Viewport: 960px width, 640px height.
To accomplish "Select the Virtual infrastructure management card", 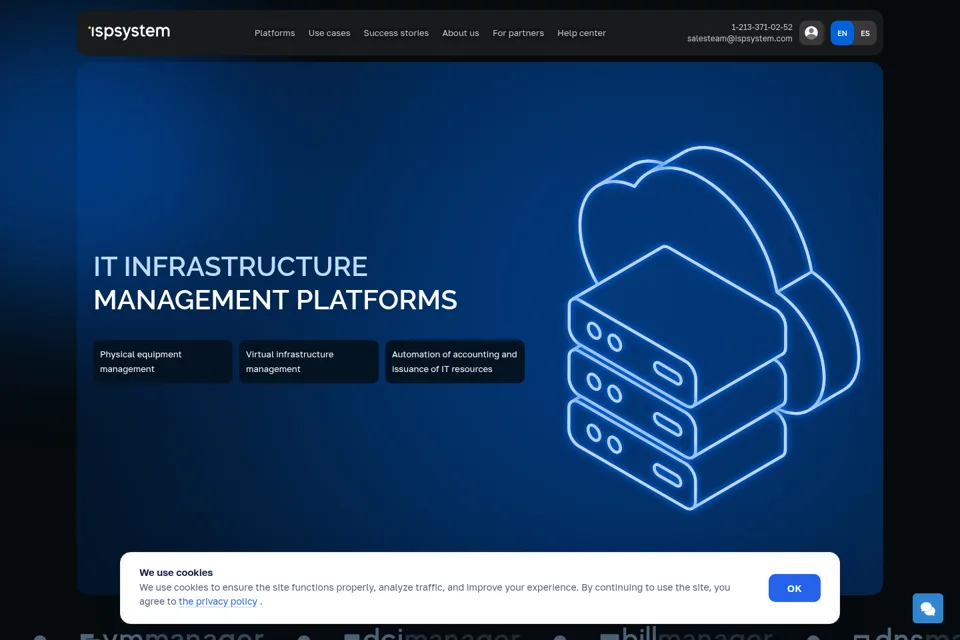I will click(309, 361).
